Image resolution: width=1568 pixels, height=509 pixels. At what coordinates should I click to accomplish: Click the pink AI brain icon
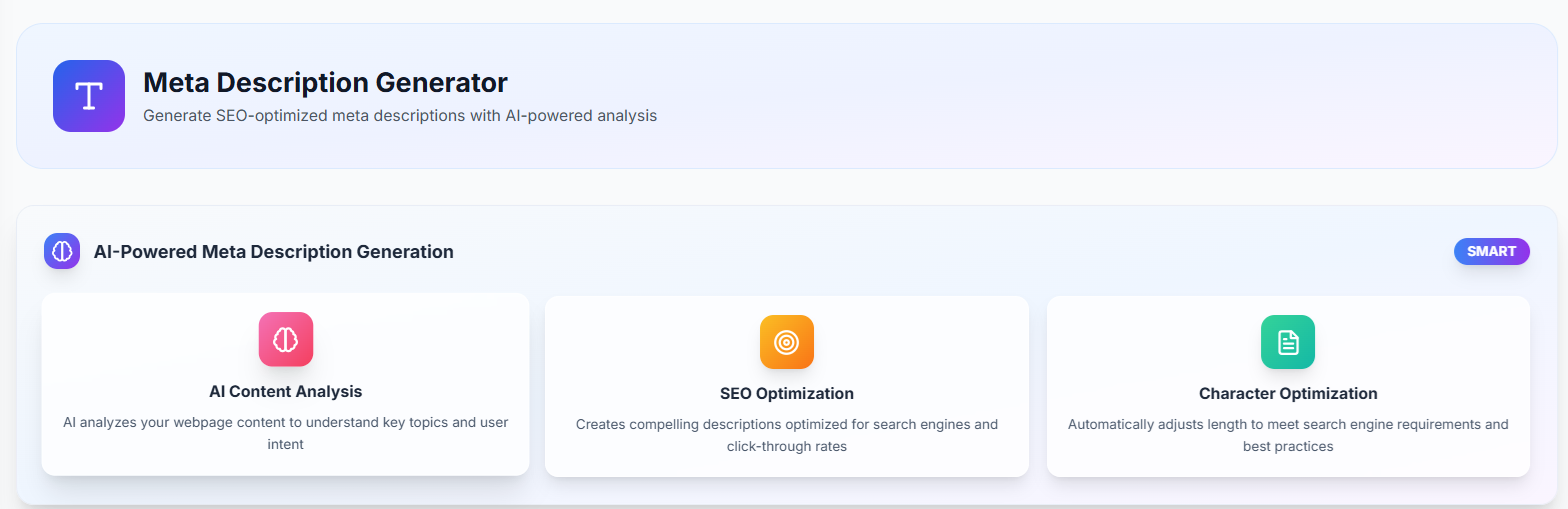coord(286,339)
